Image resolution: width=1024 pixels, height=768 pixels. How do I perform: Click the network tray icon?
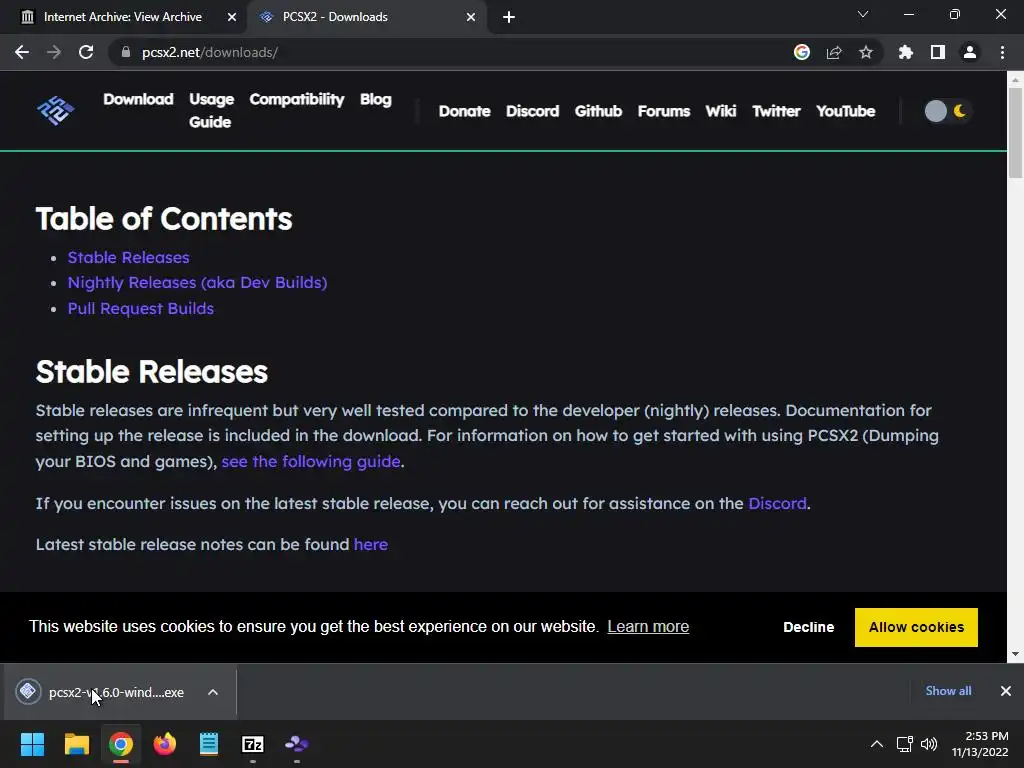(x=904, y=744)
